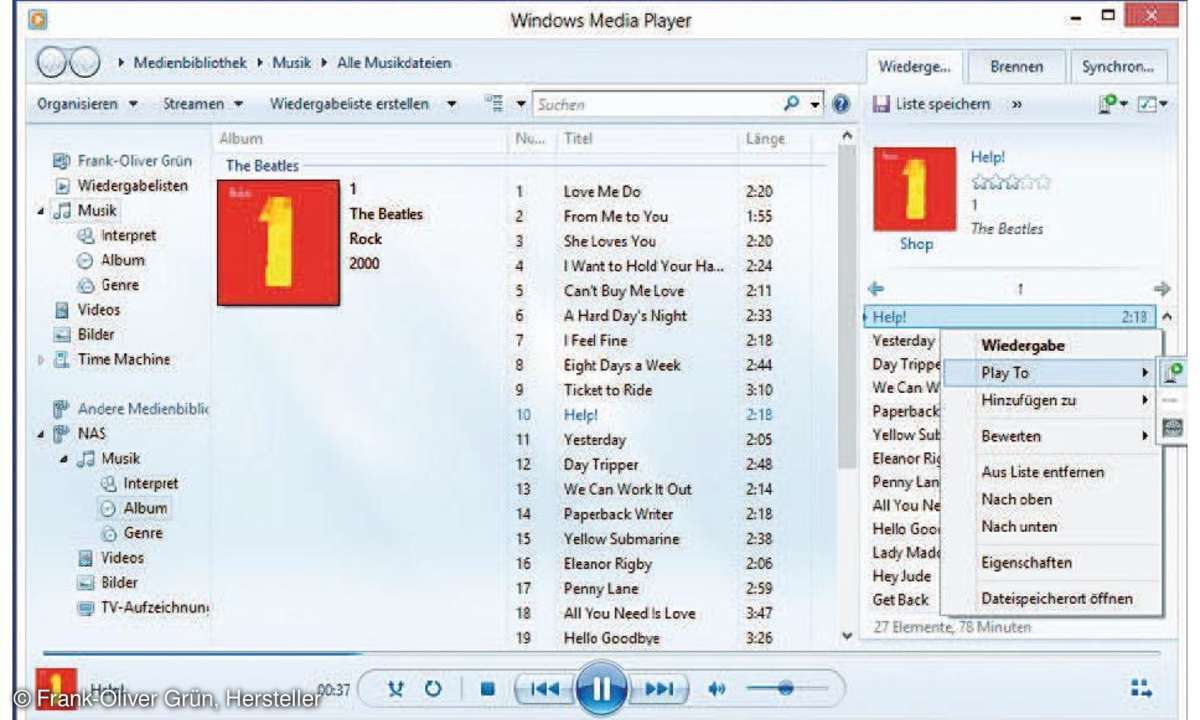Switch to the Synchronisieren tab
The width and height of the screenshot is (1200, 720).
pyautogui.click(x=1118, y=67)
